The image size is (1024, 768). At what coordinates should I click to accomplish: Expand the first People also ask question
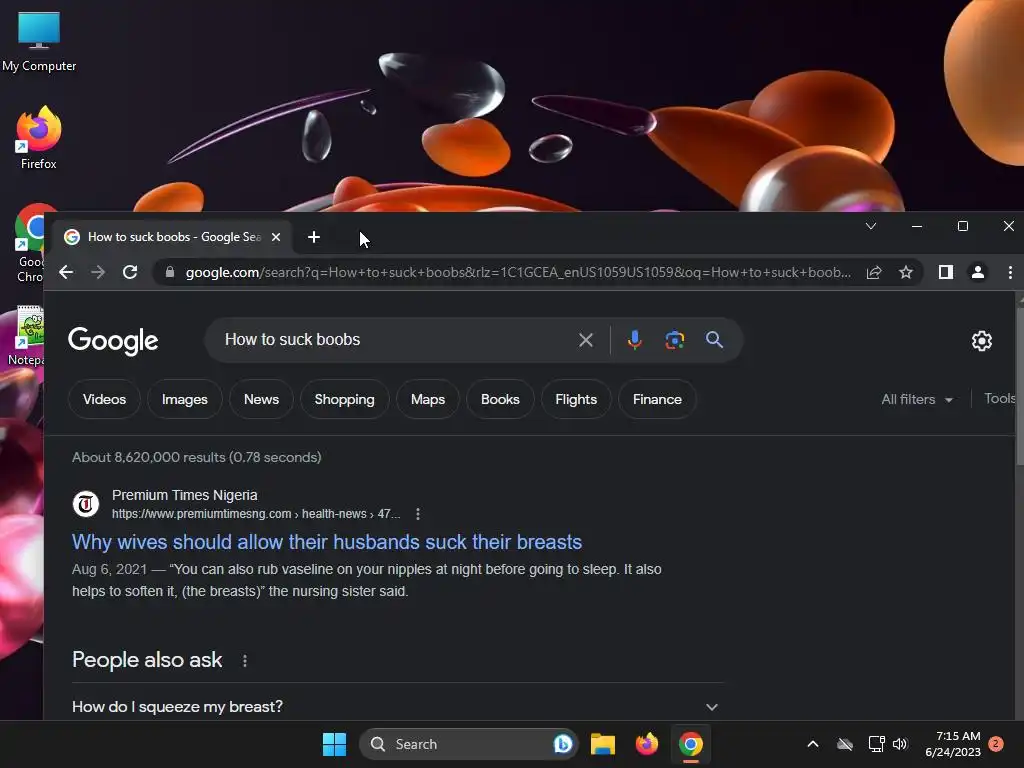pos(398,707)
